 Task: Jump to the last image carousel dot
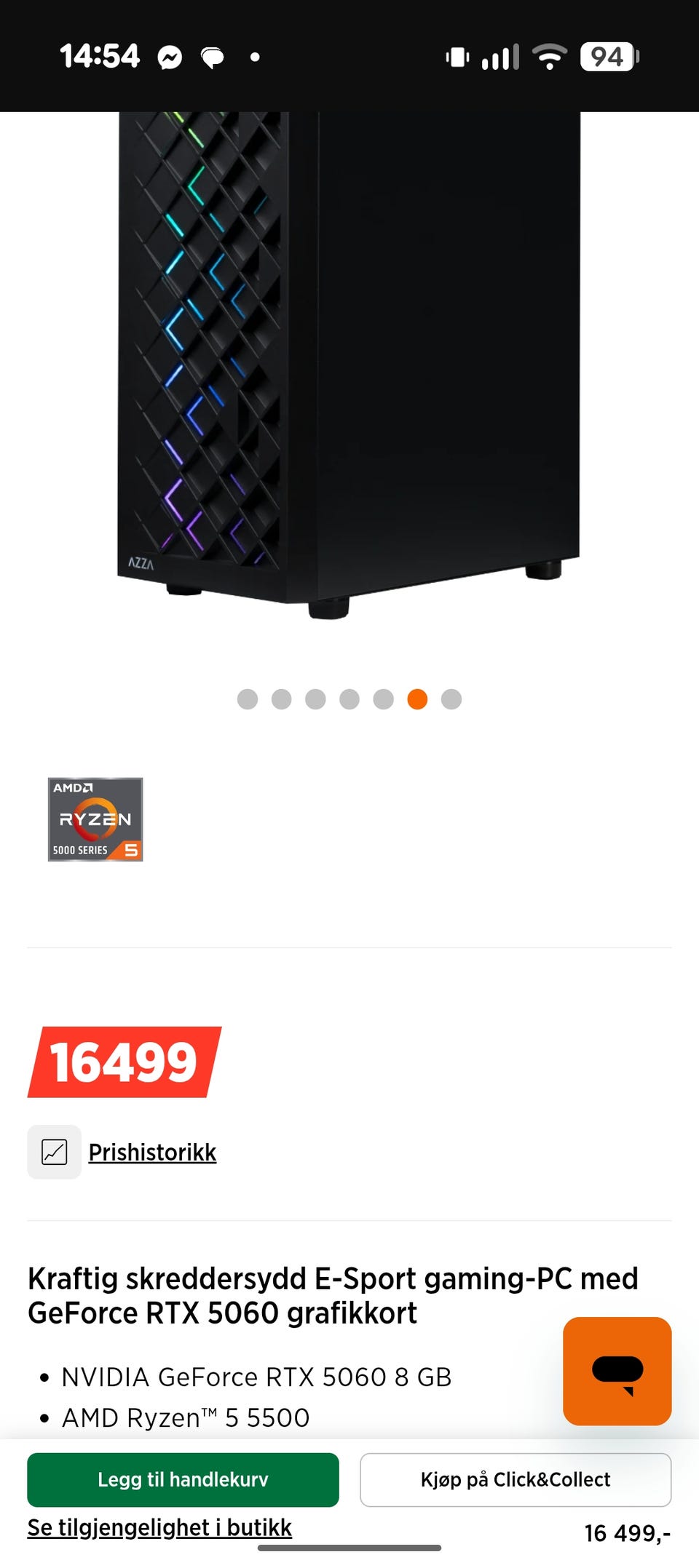click(x=451, y=699)
